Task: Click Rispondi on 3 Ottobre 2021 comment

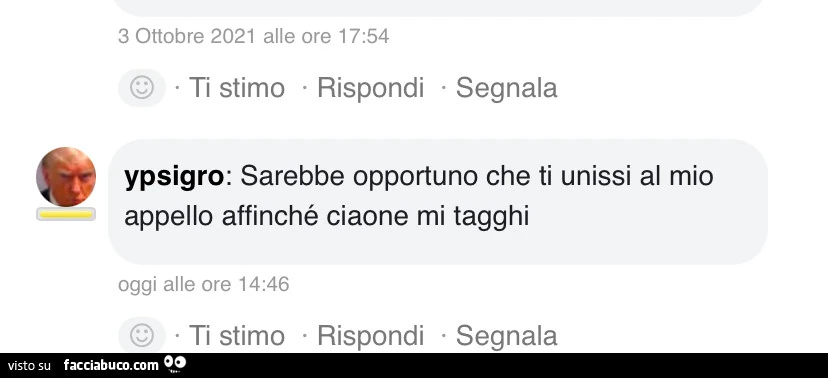Action: pyautogui.click(x=370, y=88)
